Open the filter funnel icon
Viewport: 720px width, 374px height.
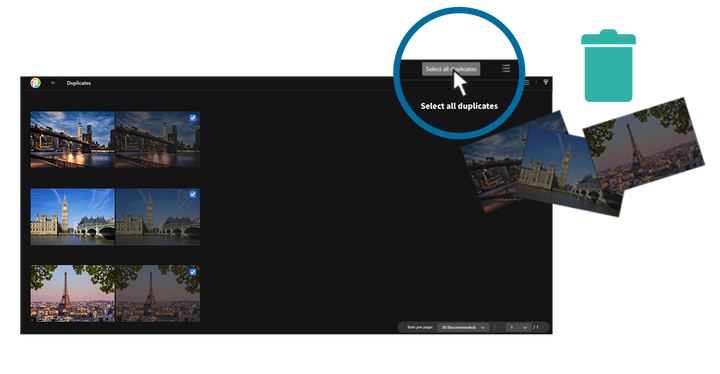click(x=546, y=82)
